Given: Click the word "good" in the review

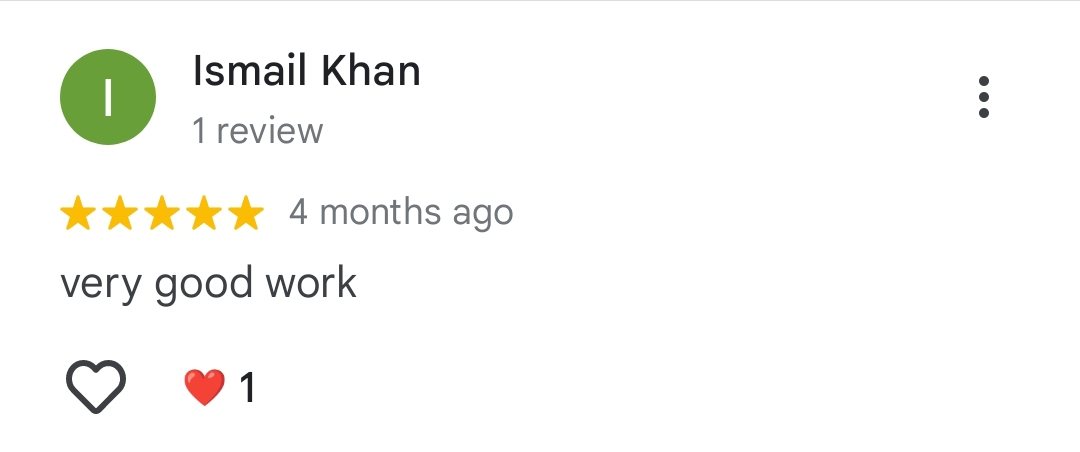Looking at the screenshot, I should coord(204,284).
